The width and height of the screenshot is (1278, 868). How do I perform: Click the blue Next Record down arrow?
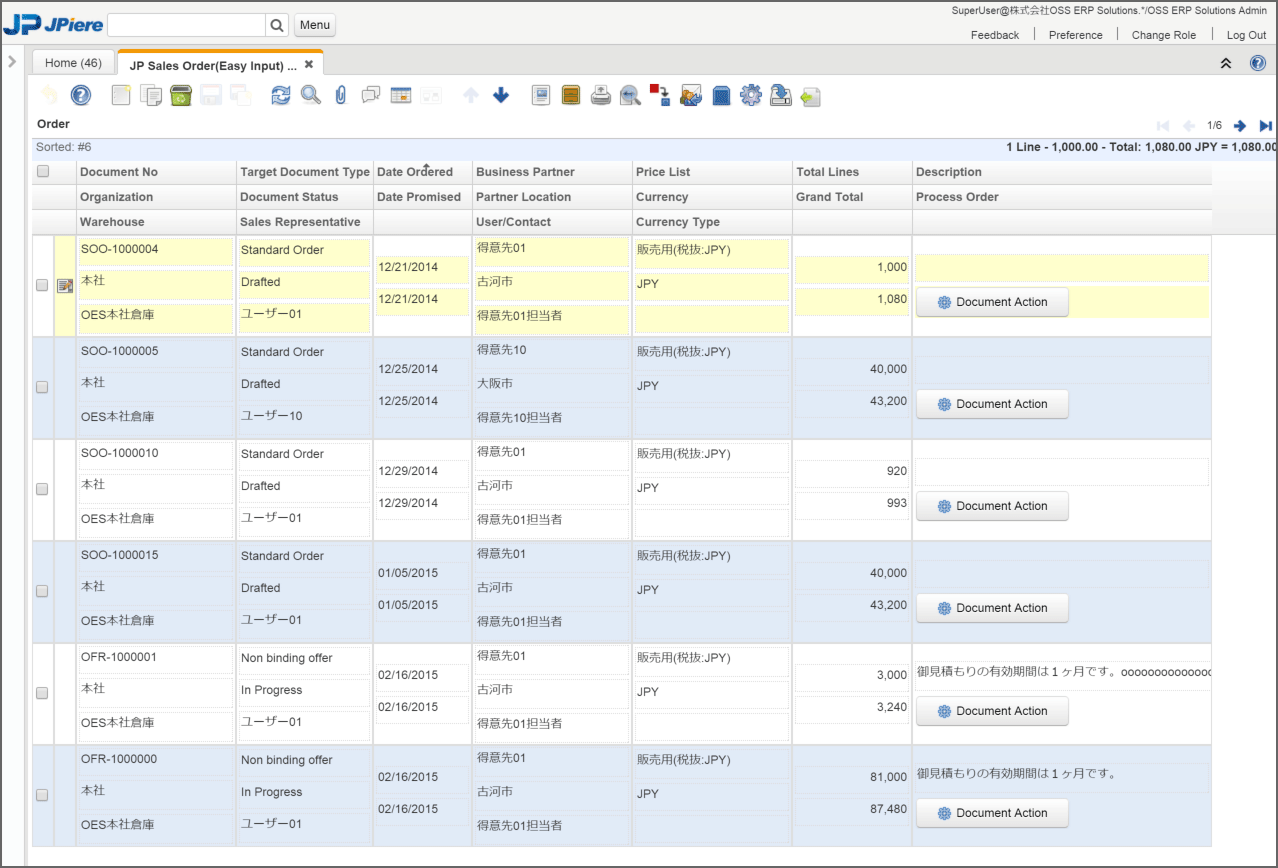click(x=501, y=95)
